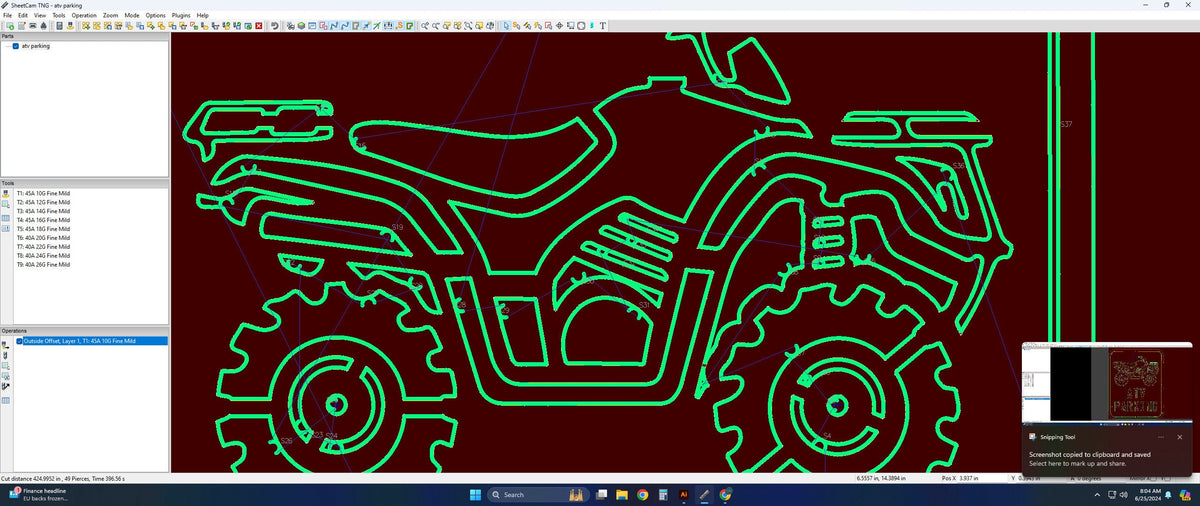The height and width of the screenshot is (506, 1200).
Task: Open the Plugins menu
Action: click(x=181, y=16)
